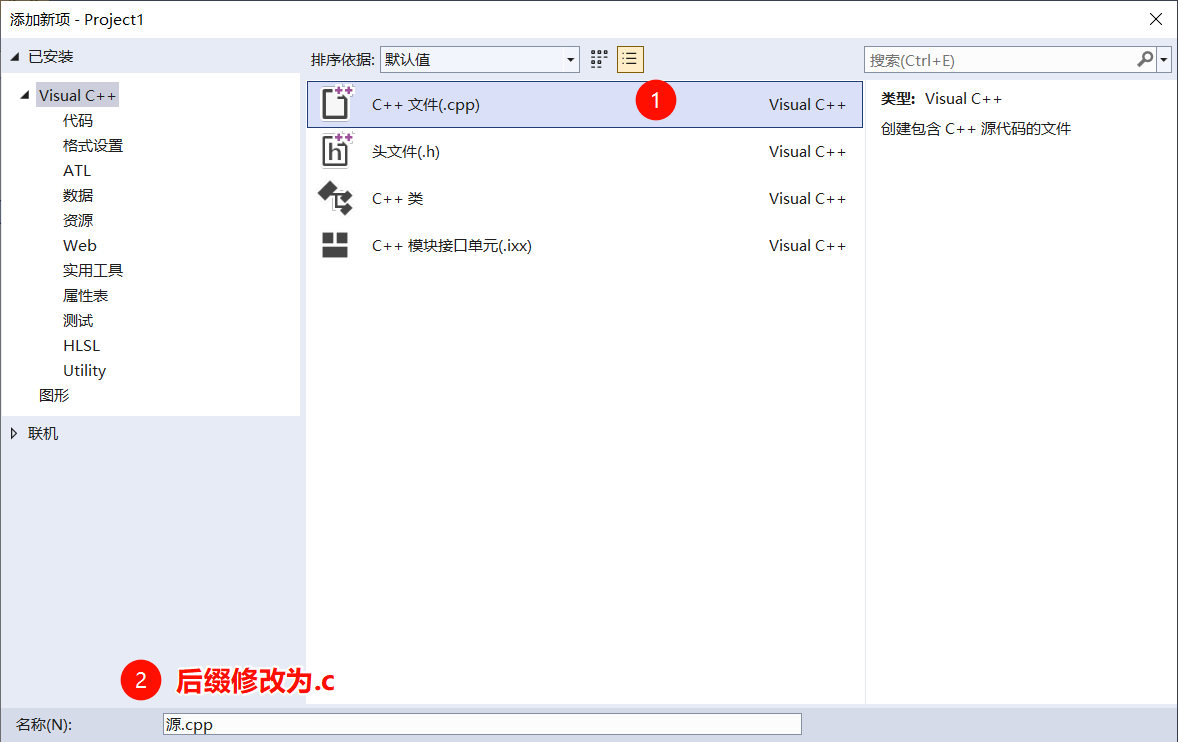Select 资源 category
The width and height of the screenshot is (1178, 742).
[x=77, y=220]
